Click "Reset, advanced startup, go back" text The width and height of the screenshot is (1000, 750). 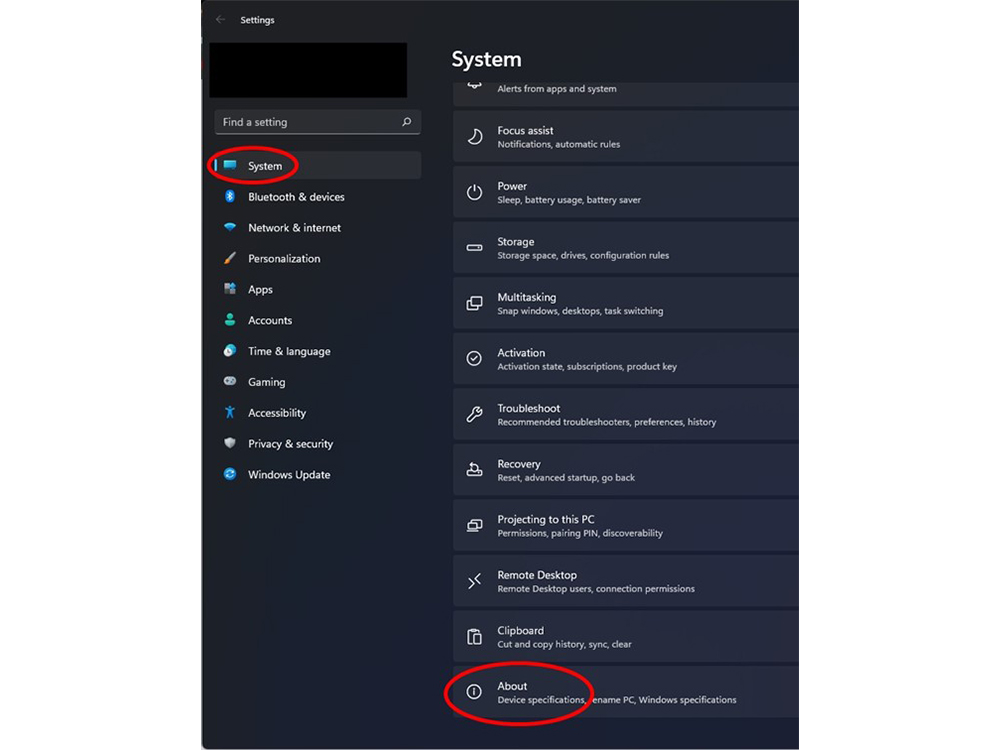tap(566, 477)
